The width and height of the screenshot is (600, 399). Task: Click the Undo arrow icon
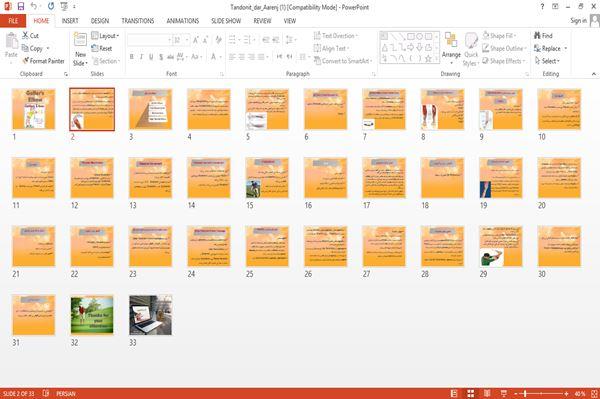point(34,6)
